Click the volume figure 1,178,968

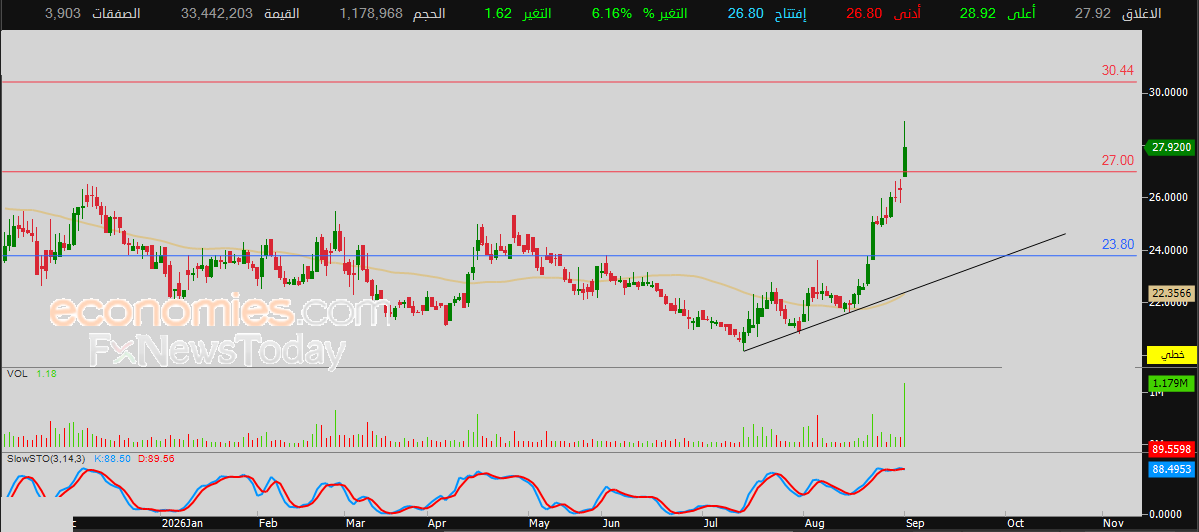[x=370, y=13]
